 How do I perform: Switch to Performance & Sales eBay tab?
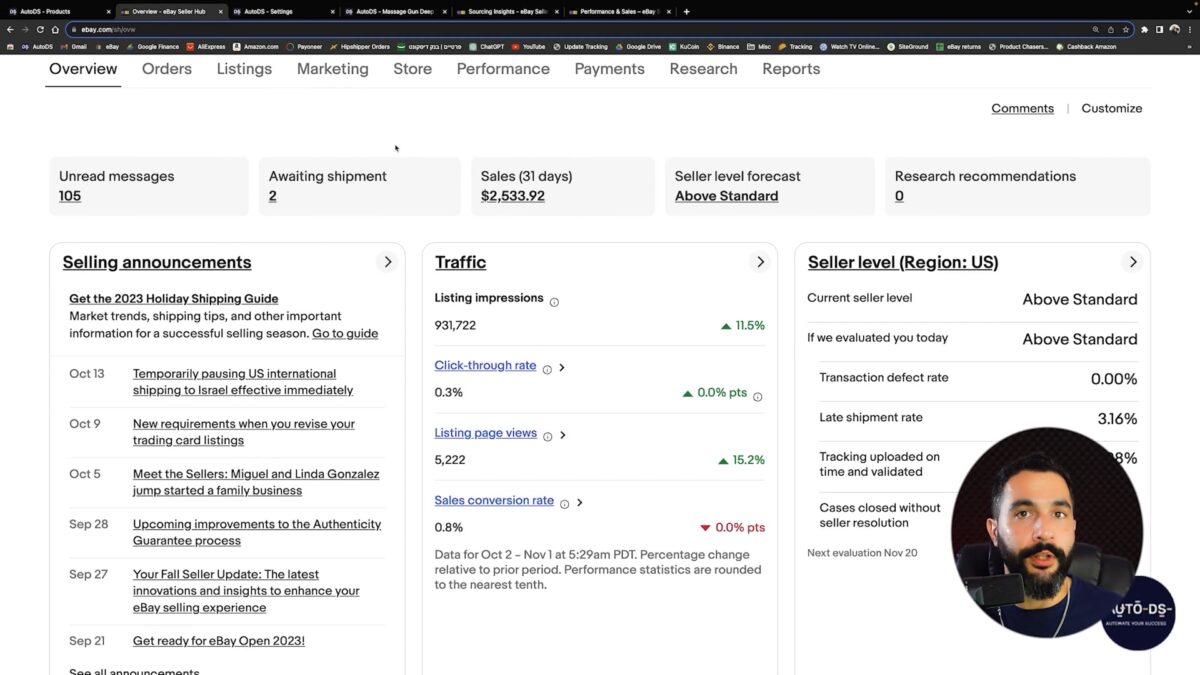pyautogui.click(x=618, y=11)
